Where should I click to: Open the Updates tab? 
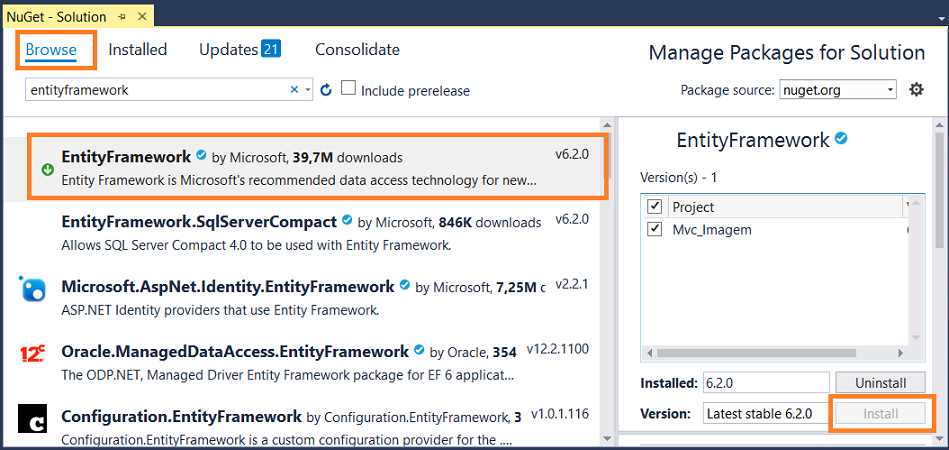tap(240, 50)
